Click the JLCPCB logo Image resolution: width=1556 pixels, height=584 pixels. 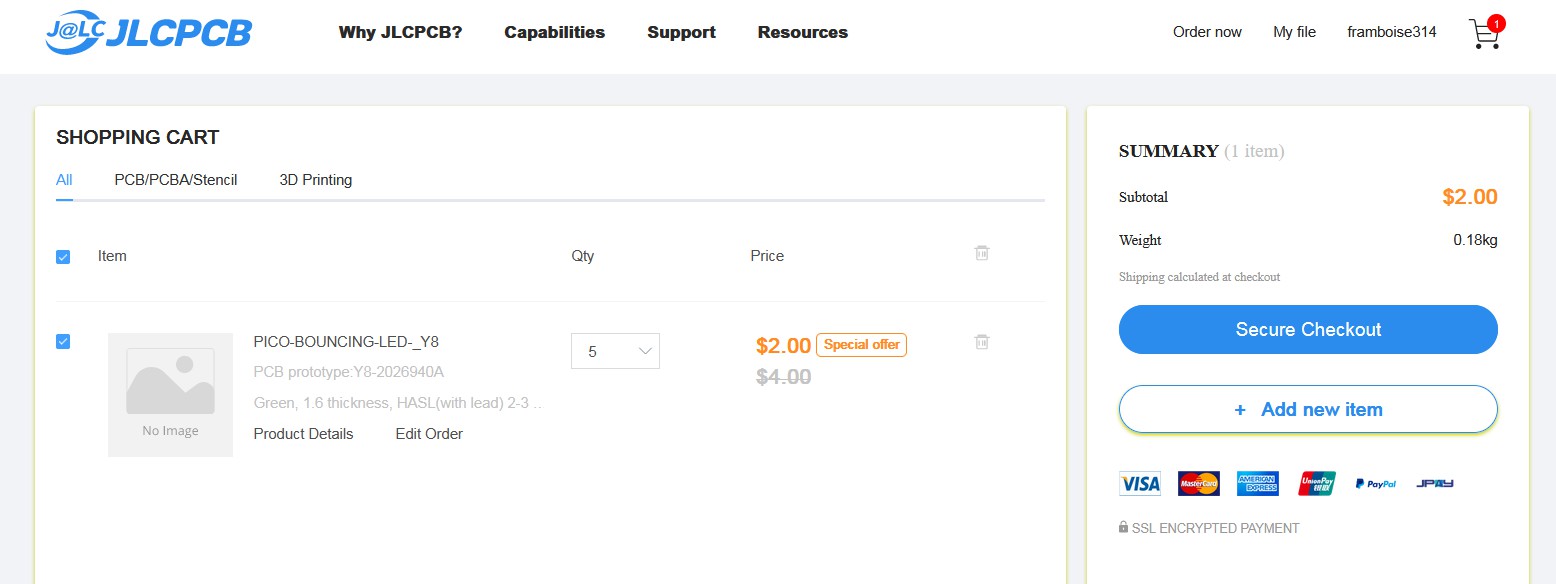click(148, 32)
